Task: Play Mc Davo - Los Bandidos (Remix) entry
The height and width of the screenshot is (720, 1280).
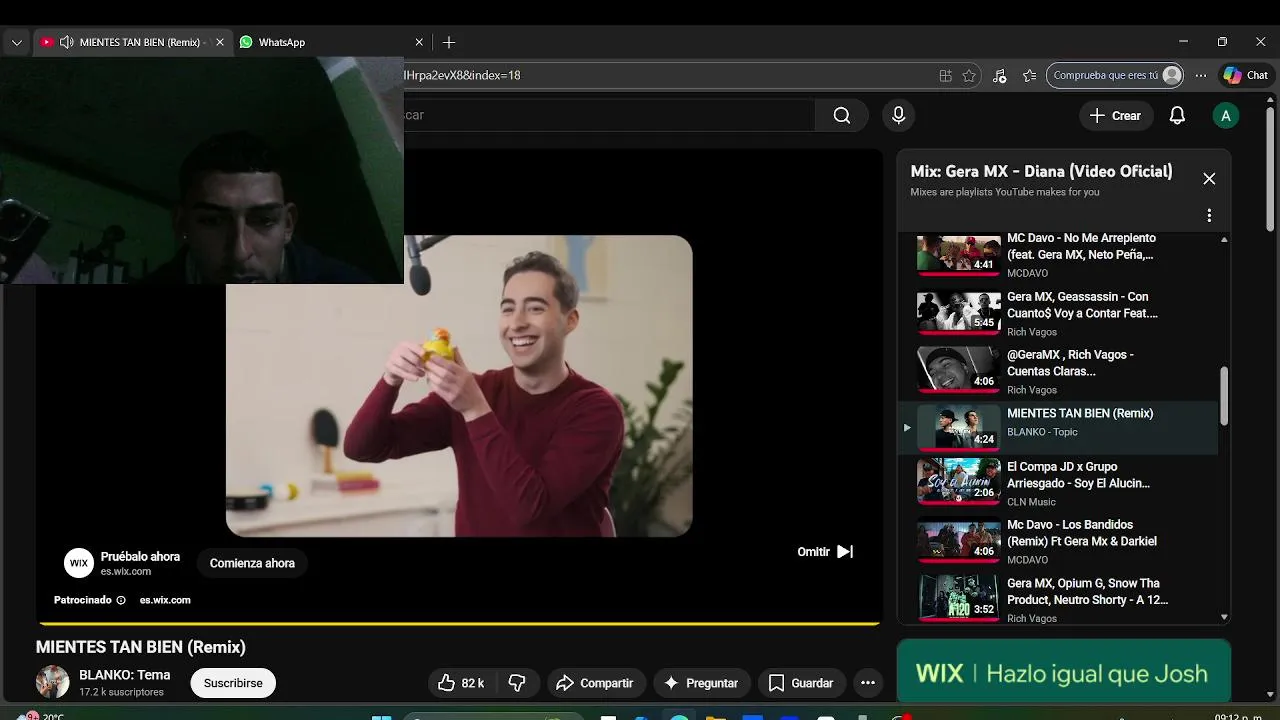Action: [x=1060, y=540]
